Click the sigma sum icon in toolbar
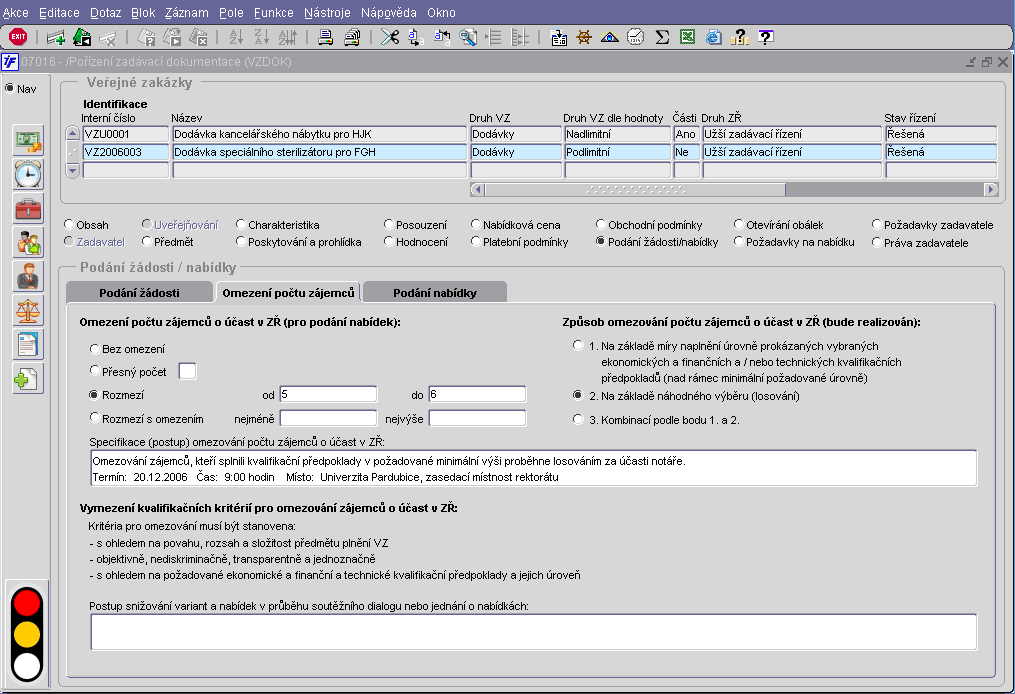Screen dimensions: 1015x694 click(x=662, y=37)
